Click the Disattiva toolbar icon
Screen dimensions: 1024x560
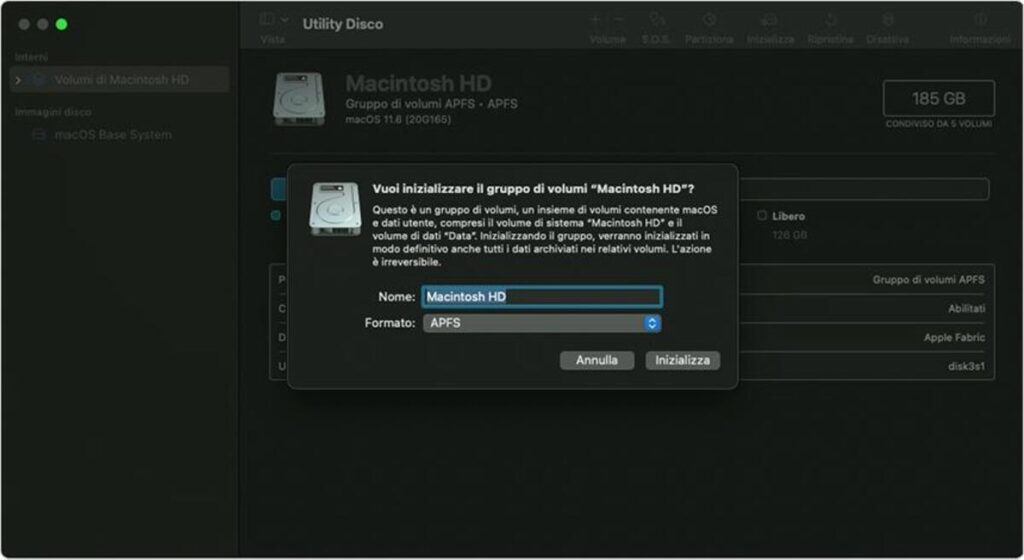tap(888, 20)
